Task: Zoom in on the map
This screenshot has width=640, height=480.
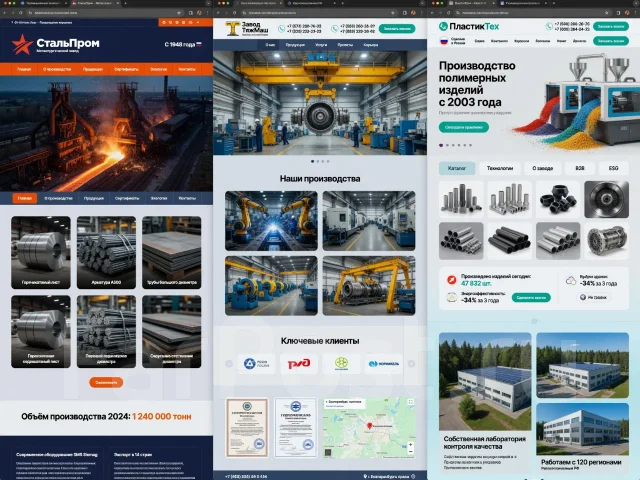Action: point(411,444)
